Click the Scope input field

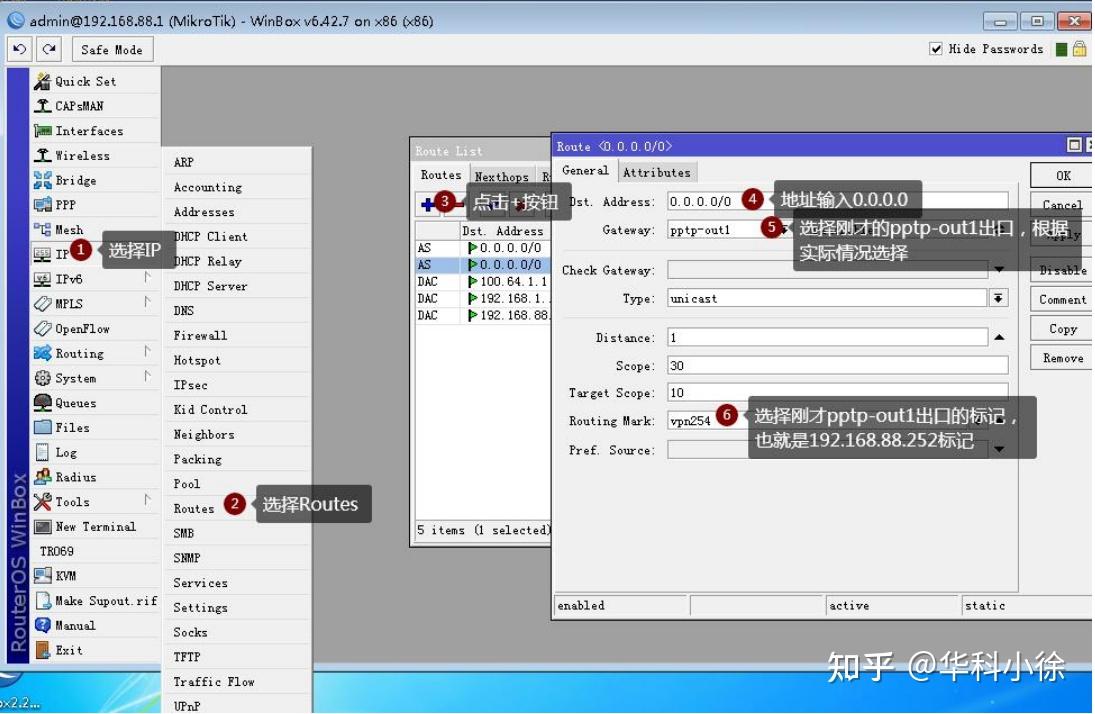[x=837, y=365]
